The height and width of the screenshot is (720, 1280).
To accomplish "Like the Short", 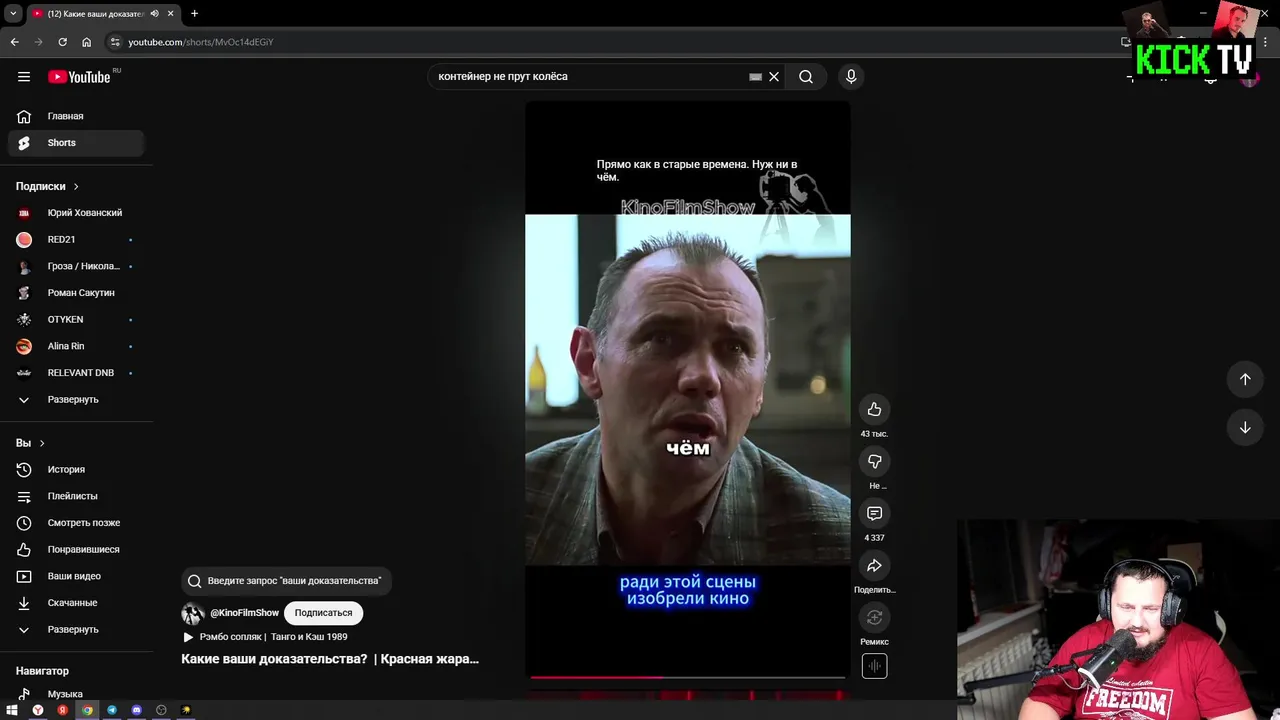I will point(874,409).
